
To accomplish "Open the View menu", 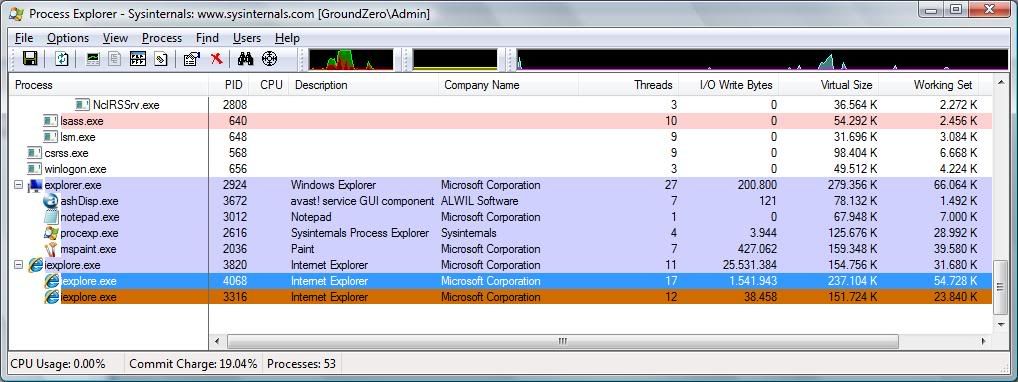I will click(x=116, y=38).
